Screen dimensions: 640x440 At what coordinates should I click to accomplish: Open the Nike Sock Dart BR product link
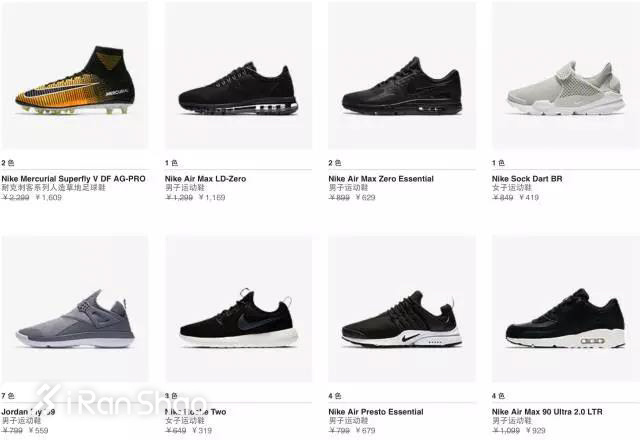pos(527,179)
